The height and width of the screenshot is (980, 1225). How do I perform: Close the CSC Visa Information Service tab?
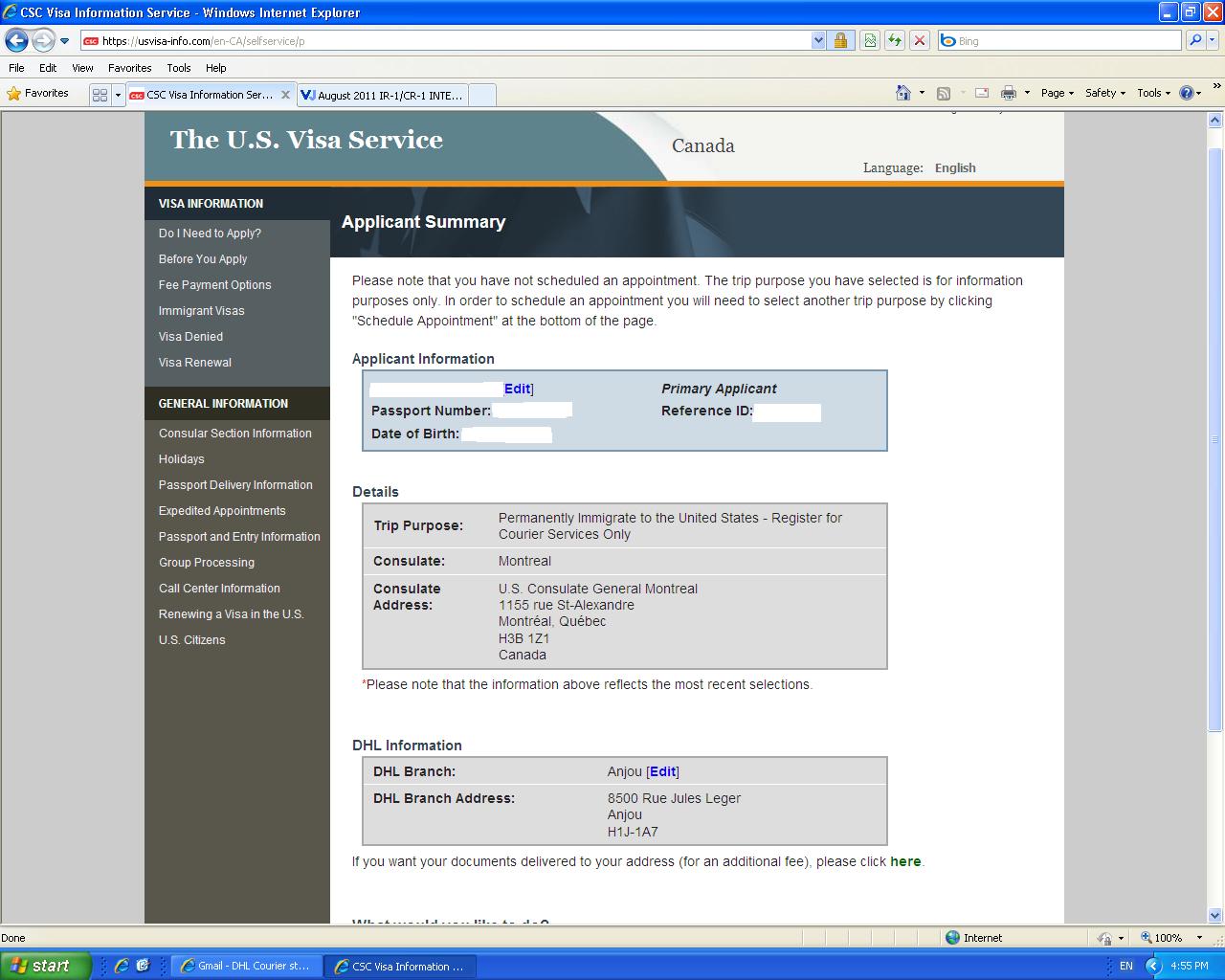[285, 95]
